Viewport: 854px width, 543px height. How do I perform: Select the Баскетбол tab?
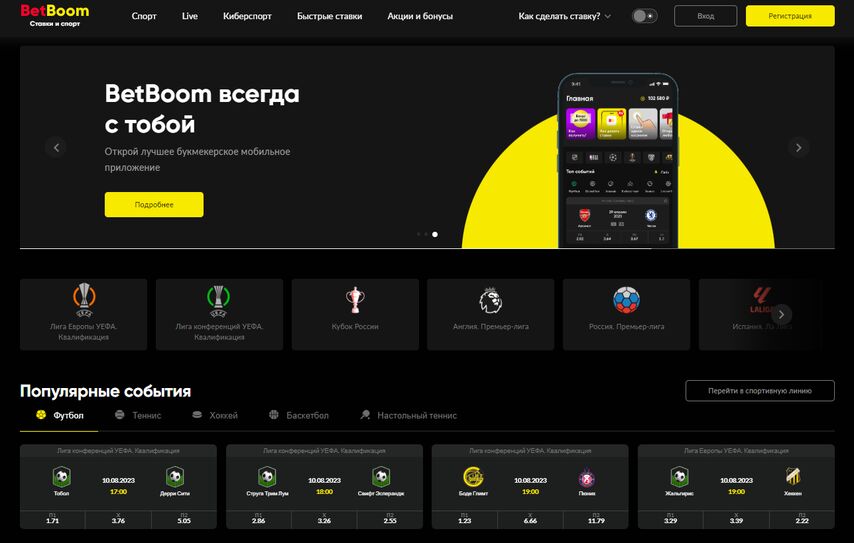(x=299, y=416)
